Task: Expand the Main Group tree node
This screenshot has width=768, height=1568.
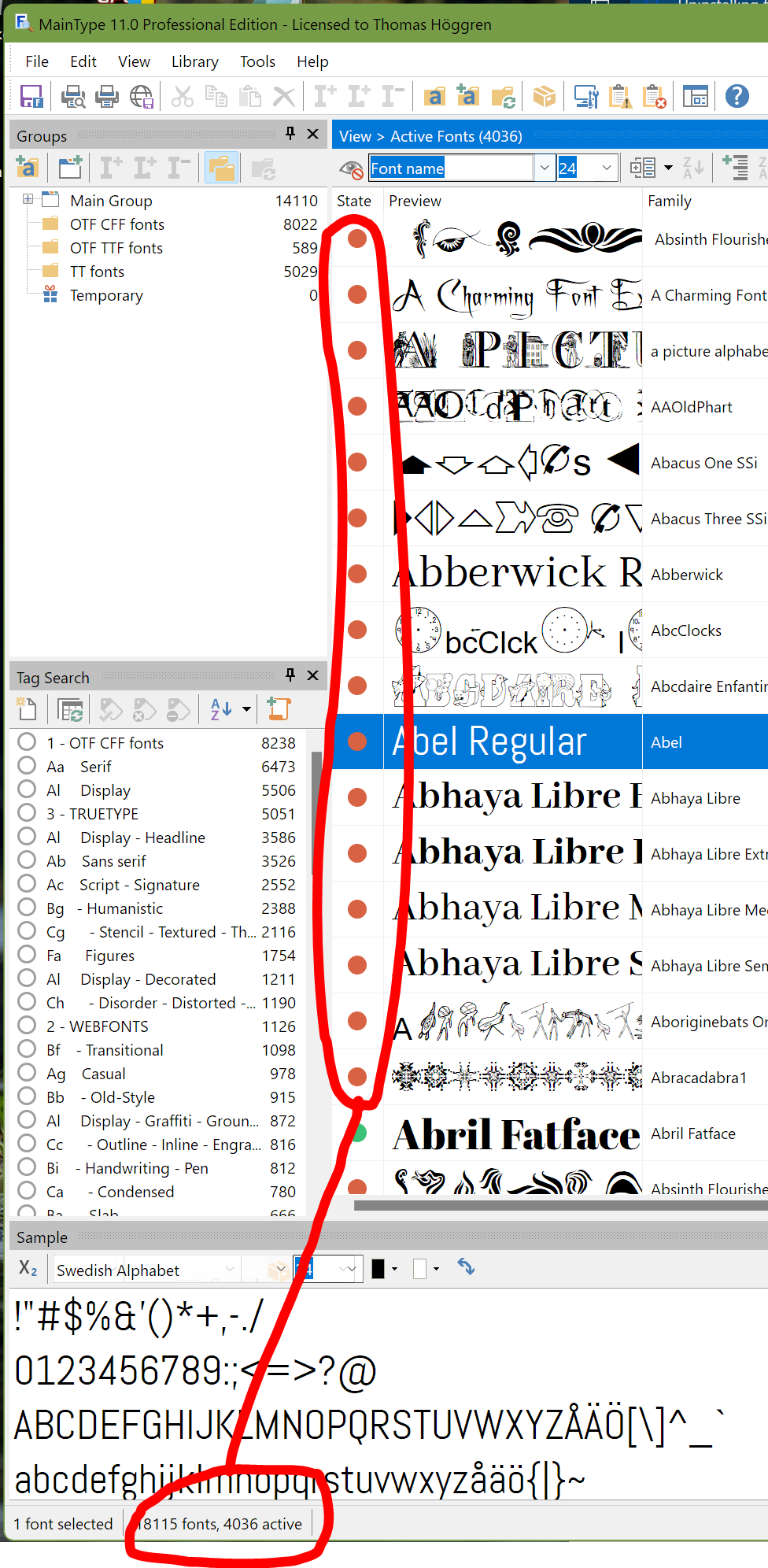Action: tap(28, 200)
